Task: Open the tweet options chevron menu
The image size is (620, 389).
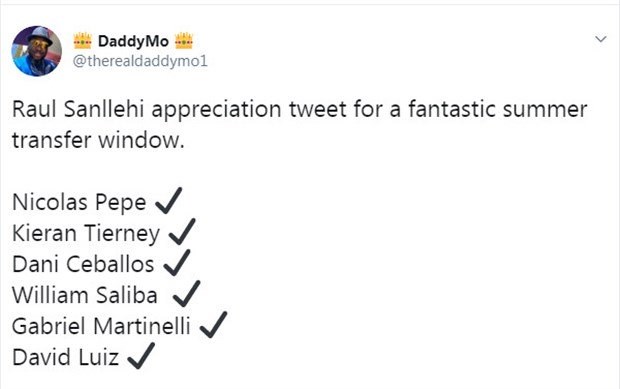Action: [x=601, y=39]
